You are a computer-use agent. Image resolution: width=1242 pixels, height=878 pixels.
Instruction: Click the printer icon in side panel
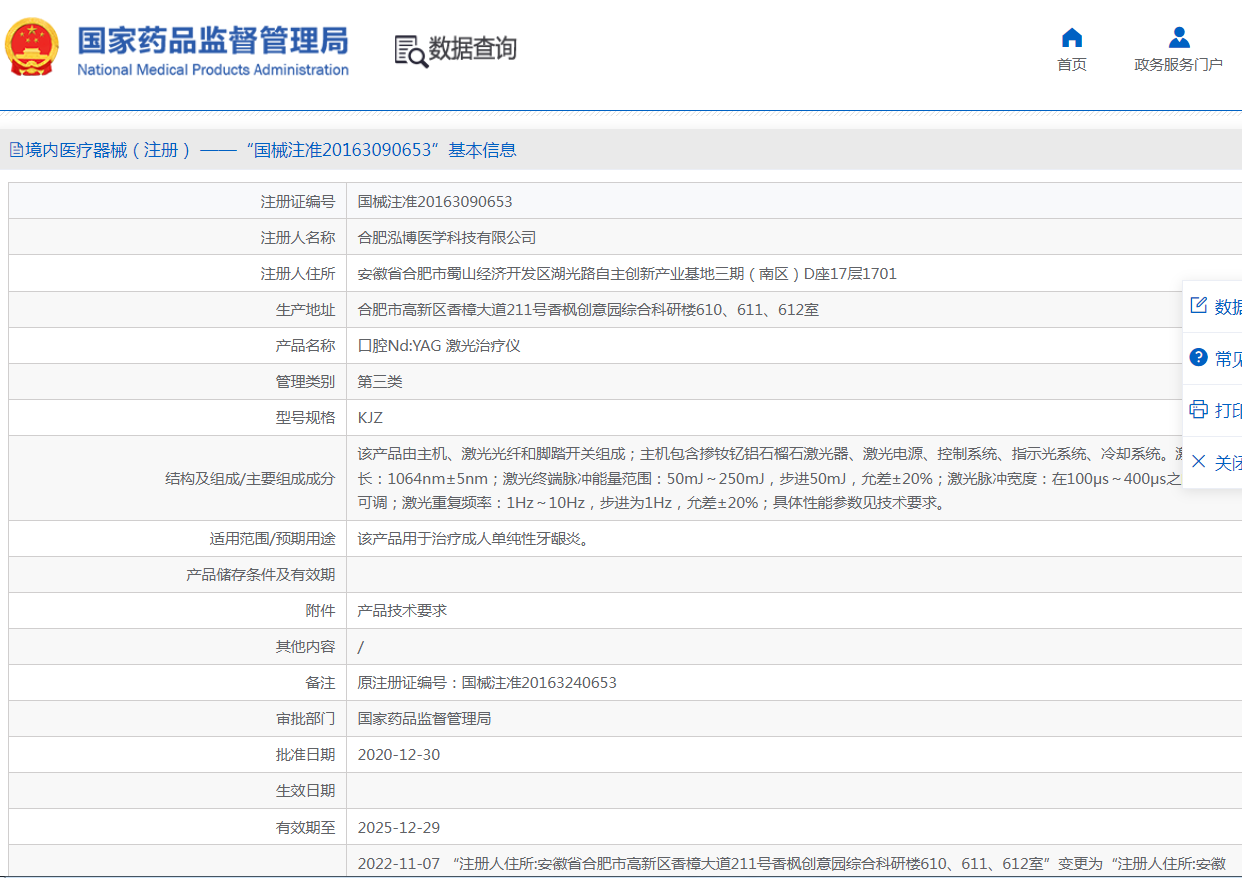(x=1198, y=409)
